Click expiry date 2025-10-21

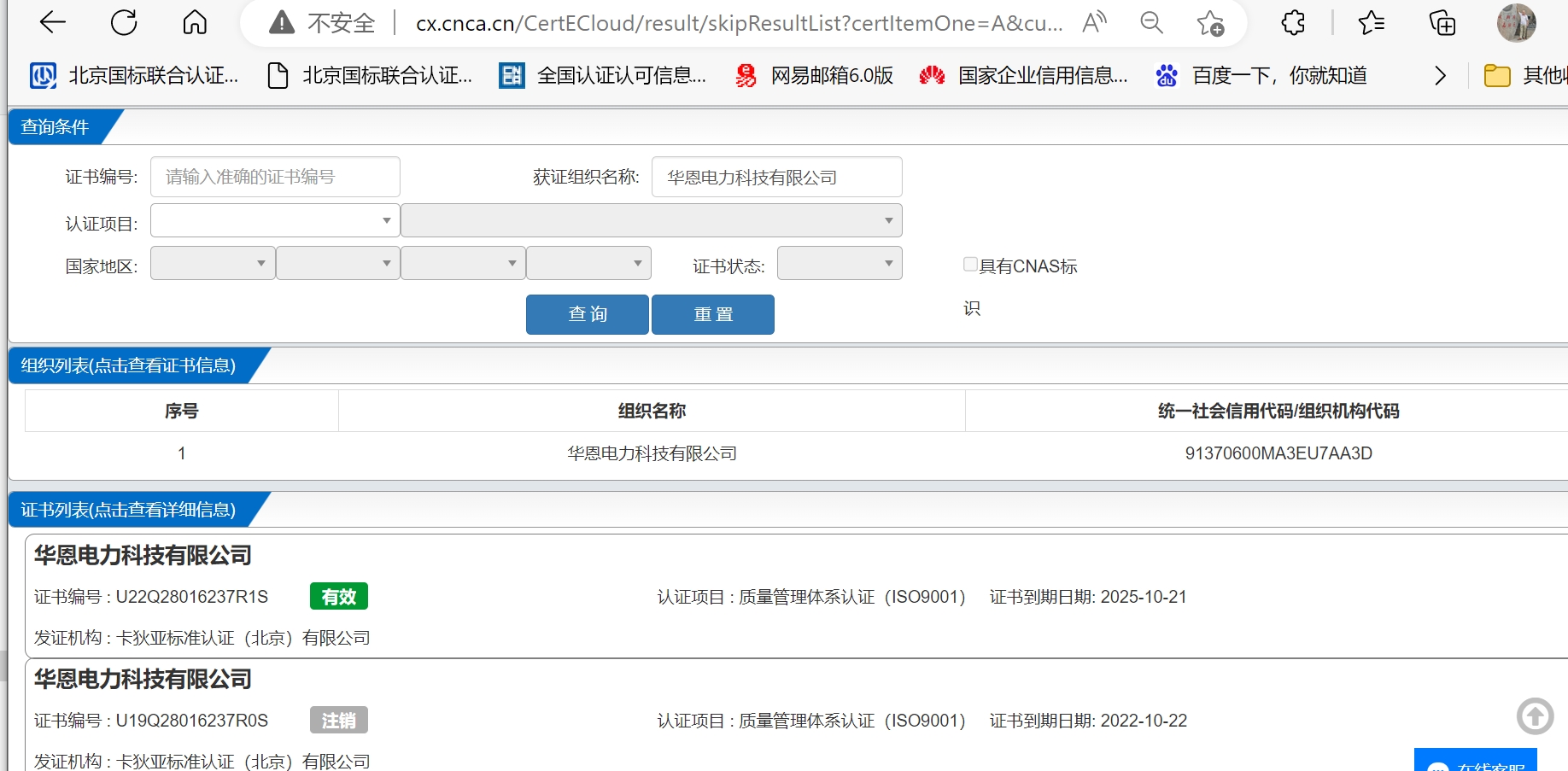[1144, 597]
